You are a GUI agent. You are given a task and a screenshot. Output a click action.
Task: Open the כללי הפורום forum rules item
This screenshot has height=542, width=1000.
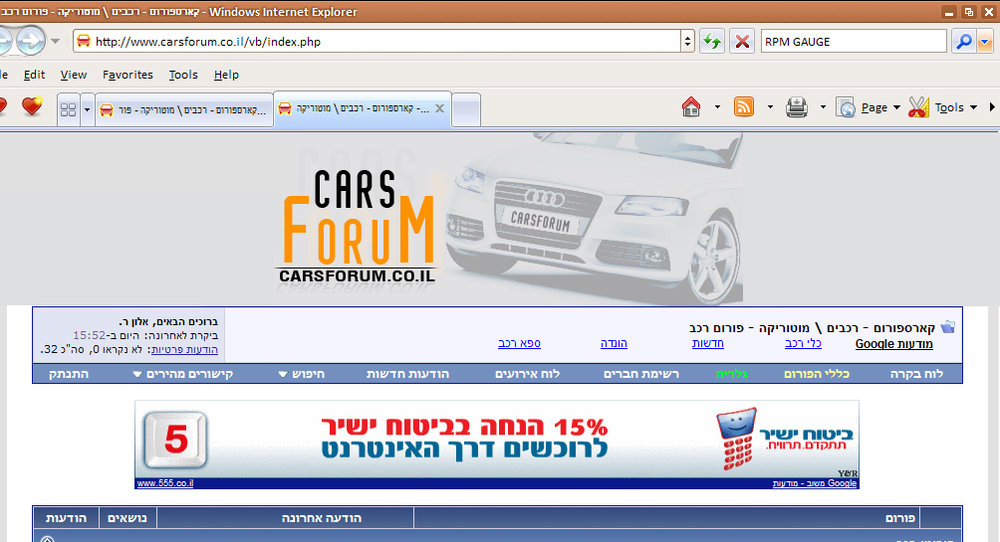[x=816, y=374]
